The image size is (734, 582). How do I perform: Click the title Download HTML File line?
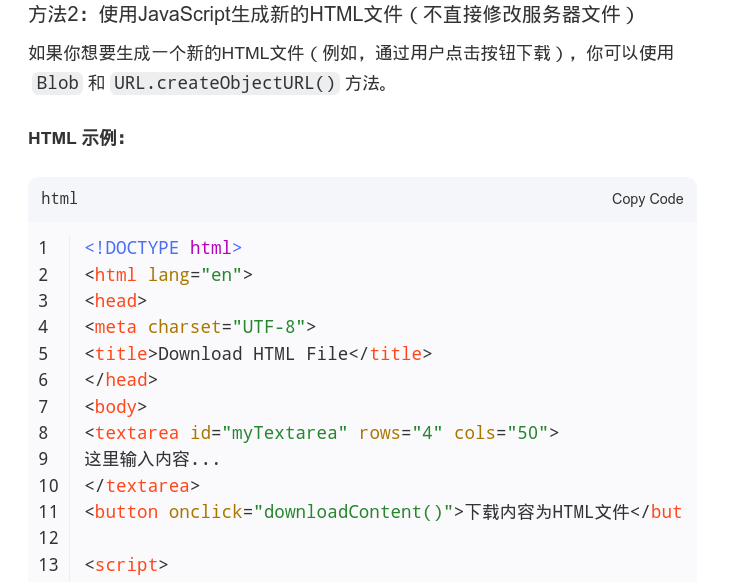(258, 354)
